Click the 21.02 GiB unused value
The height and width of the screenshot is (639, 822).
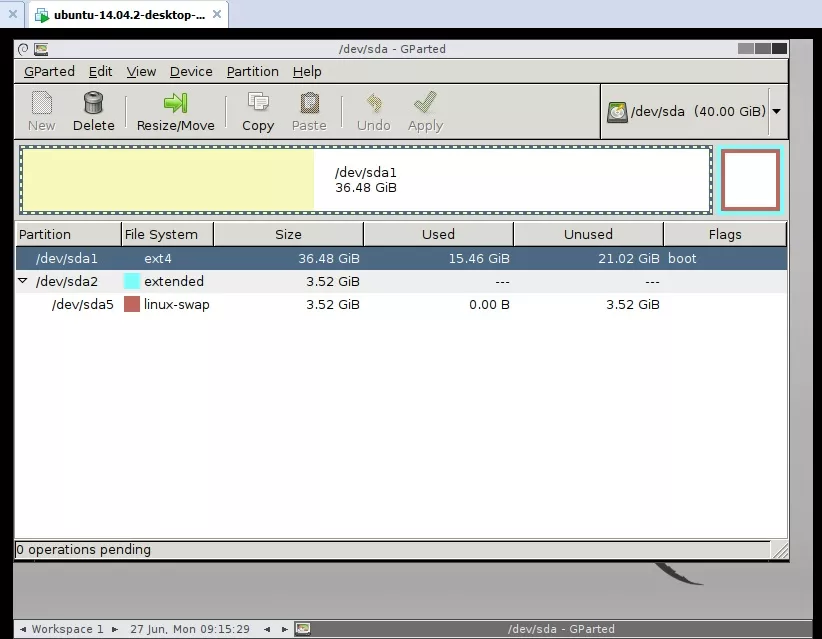point(629,258)
